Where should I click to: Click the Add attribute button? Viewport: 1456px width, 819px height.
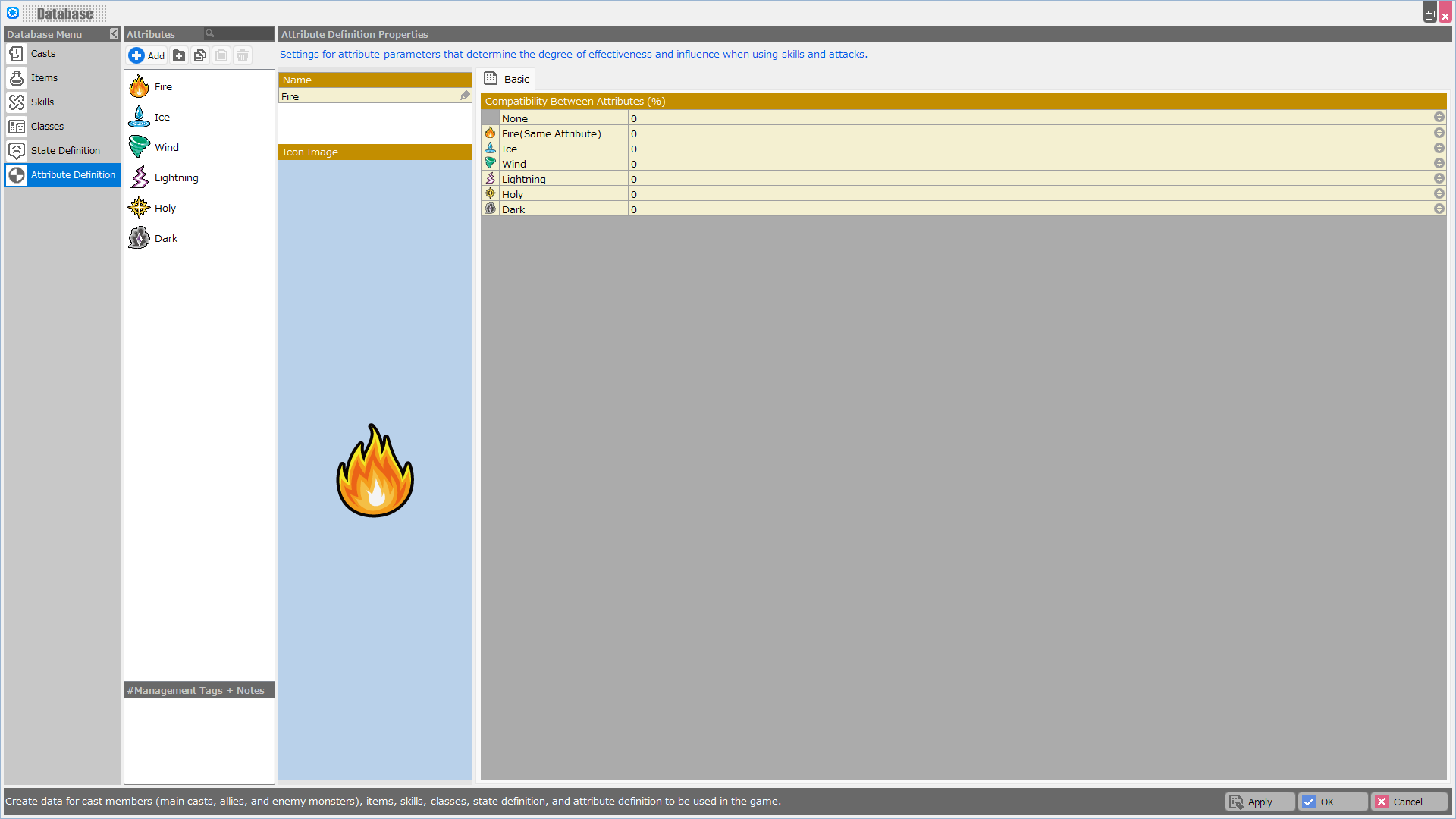[x=147, y=55]
